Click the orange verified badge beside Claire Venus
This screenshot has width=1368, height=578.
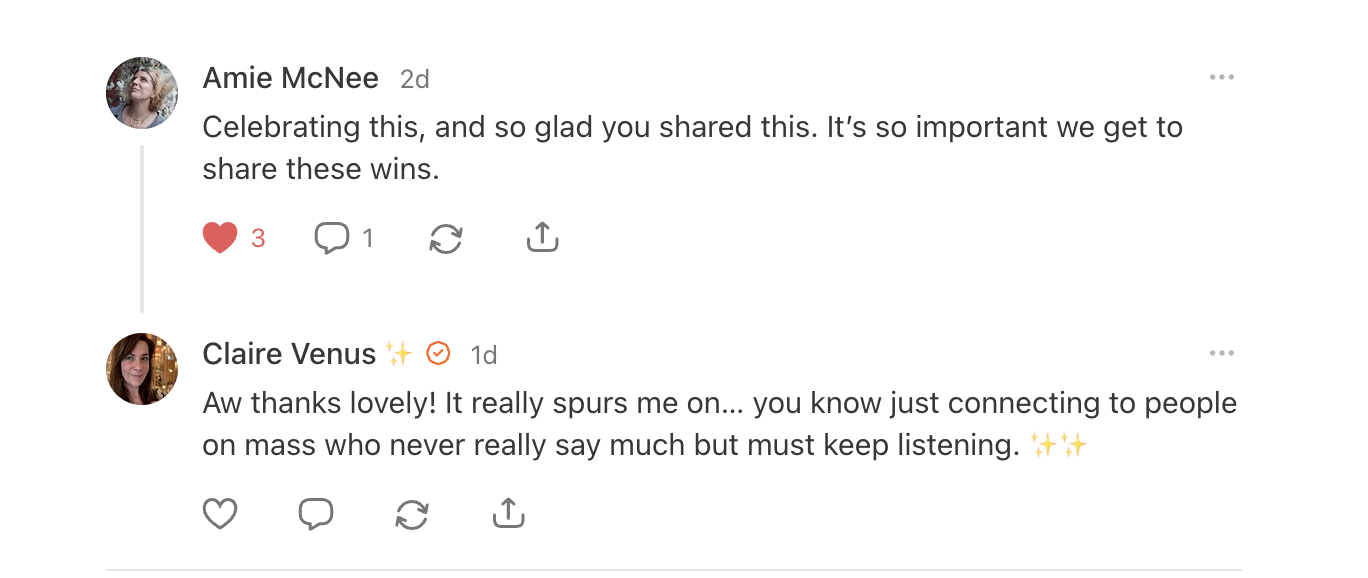coord(438,354)
